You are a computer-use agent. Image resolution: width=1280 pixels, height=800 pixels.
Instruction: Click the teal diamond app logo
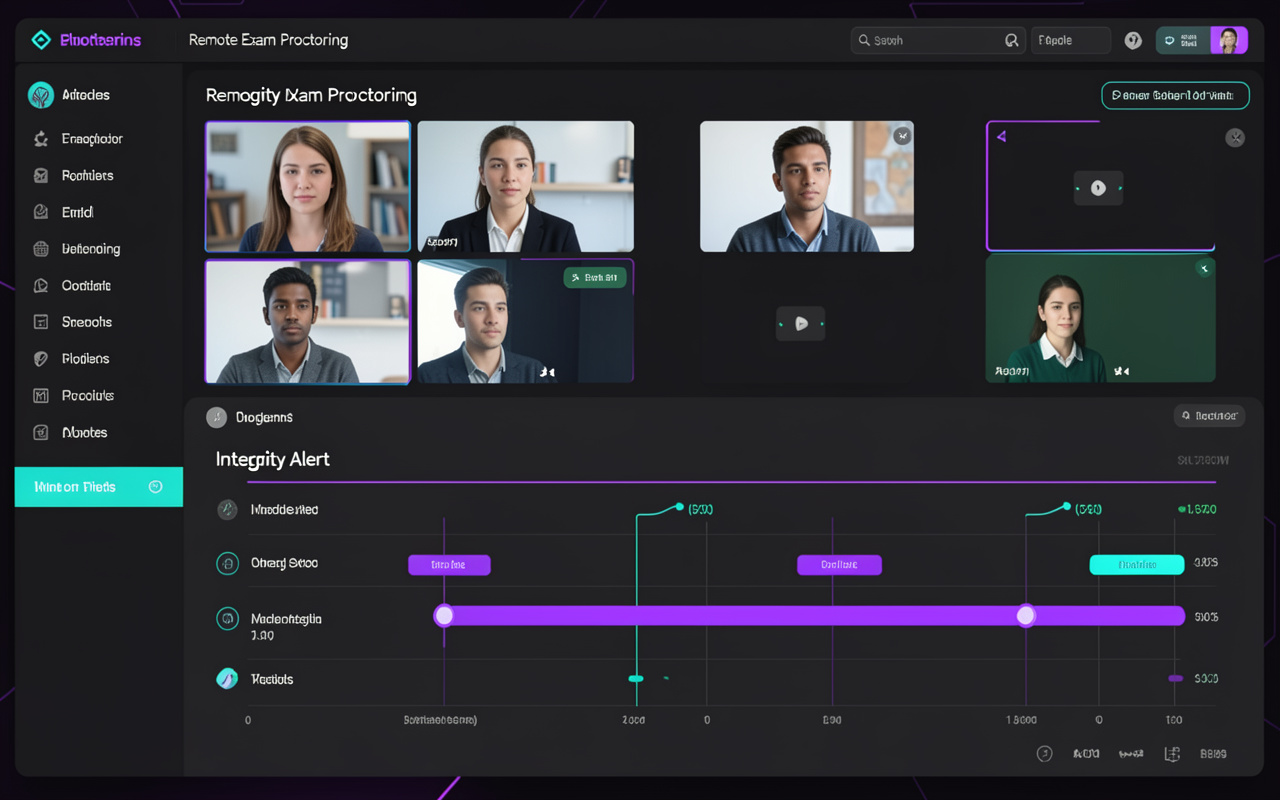click(41, 40)
